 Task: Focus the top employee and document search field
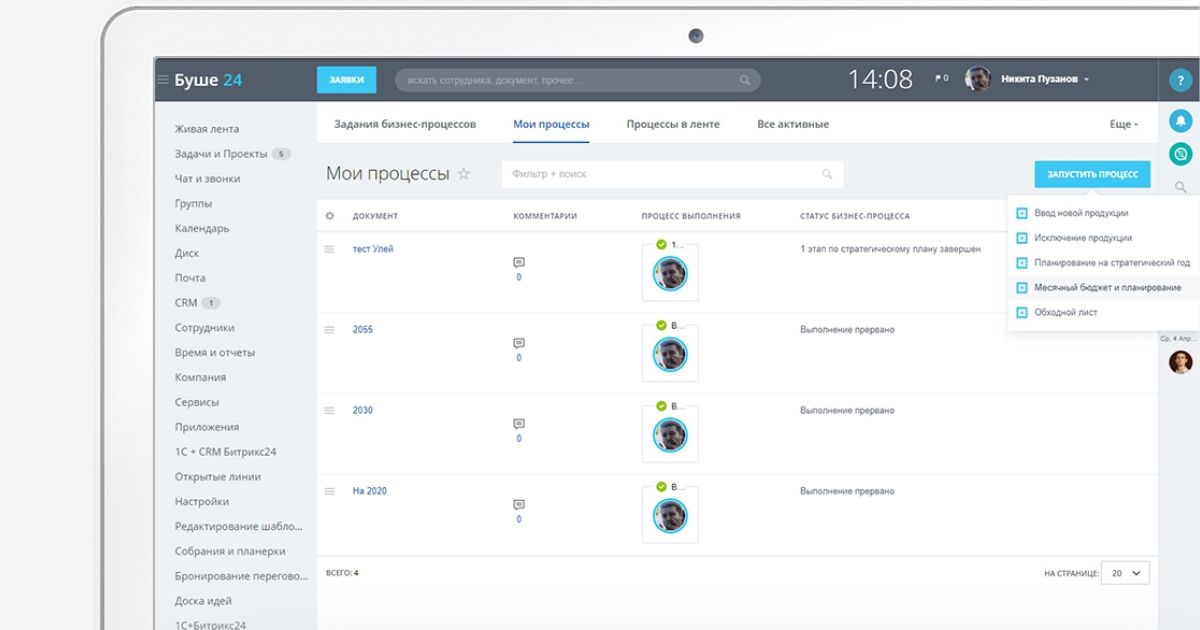pos(577,80)
